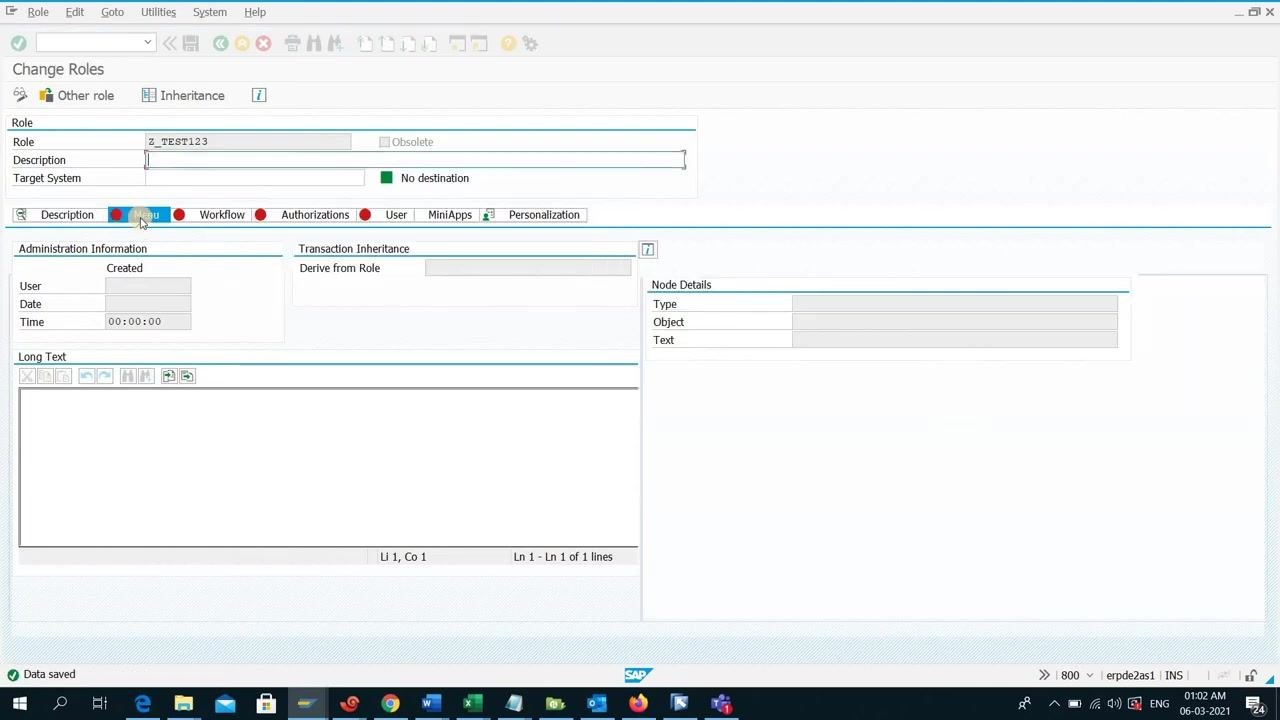Switch to the Workflow tab
This screenshot has height=720, width=1280.
click(x=210, y=215)
